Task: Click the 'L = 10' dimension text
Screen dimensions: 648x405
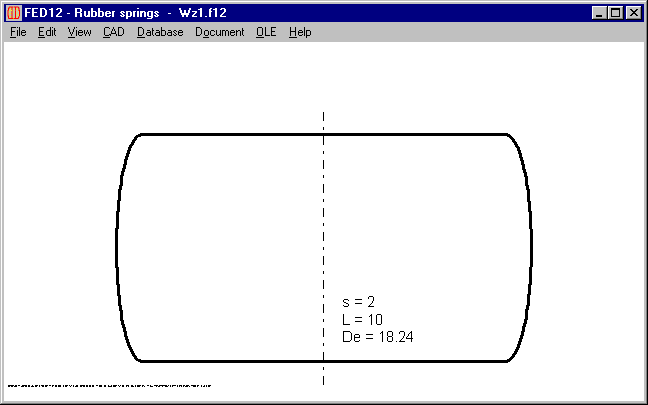Action: coord(362,319)
